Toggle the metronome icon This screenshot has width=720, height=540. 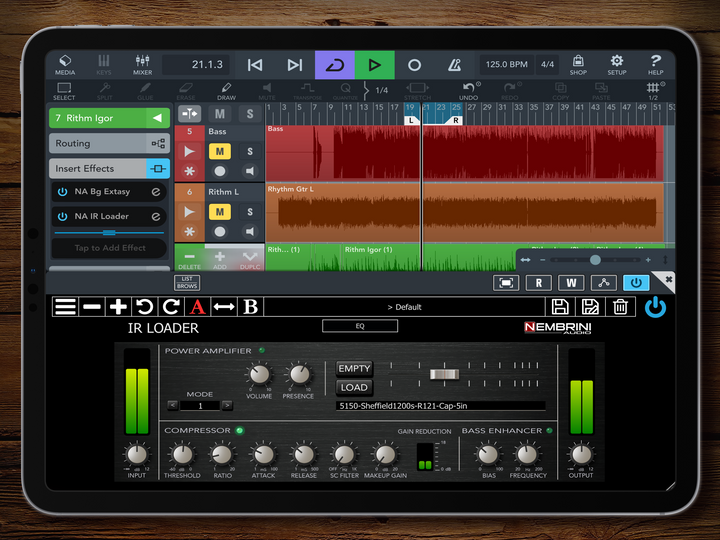pyautogui.click(x=455, y=65)
